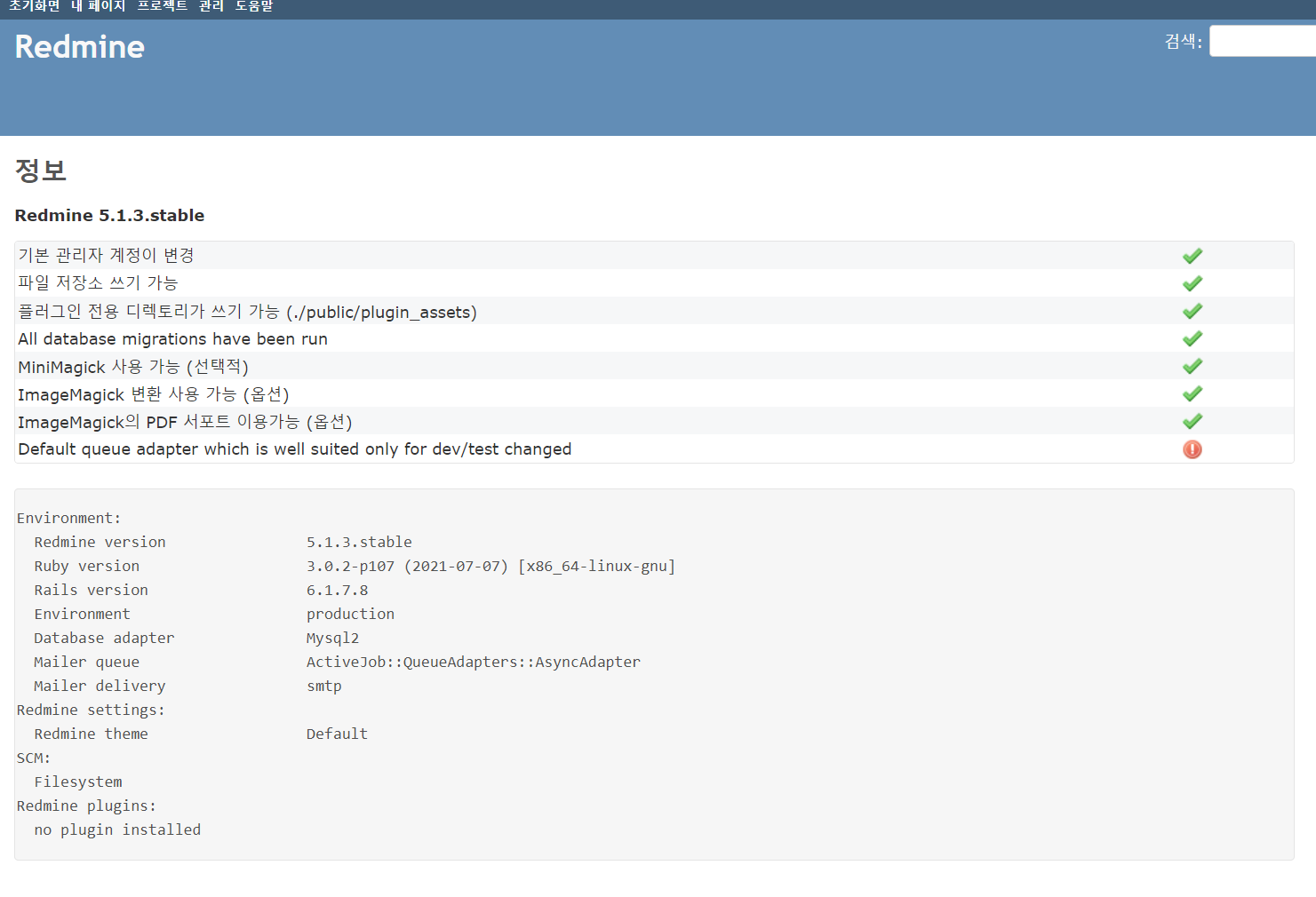Click the mailer delivery value smtp

(x=323, y=687)
